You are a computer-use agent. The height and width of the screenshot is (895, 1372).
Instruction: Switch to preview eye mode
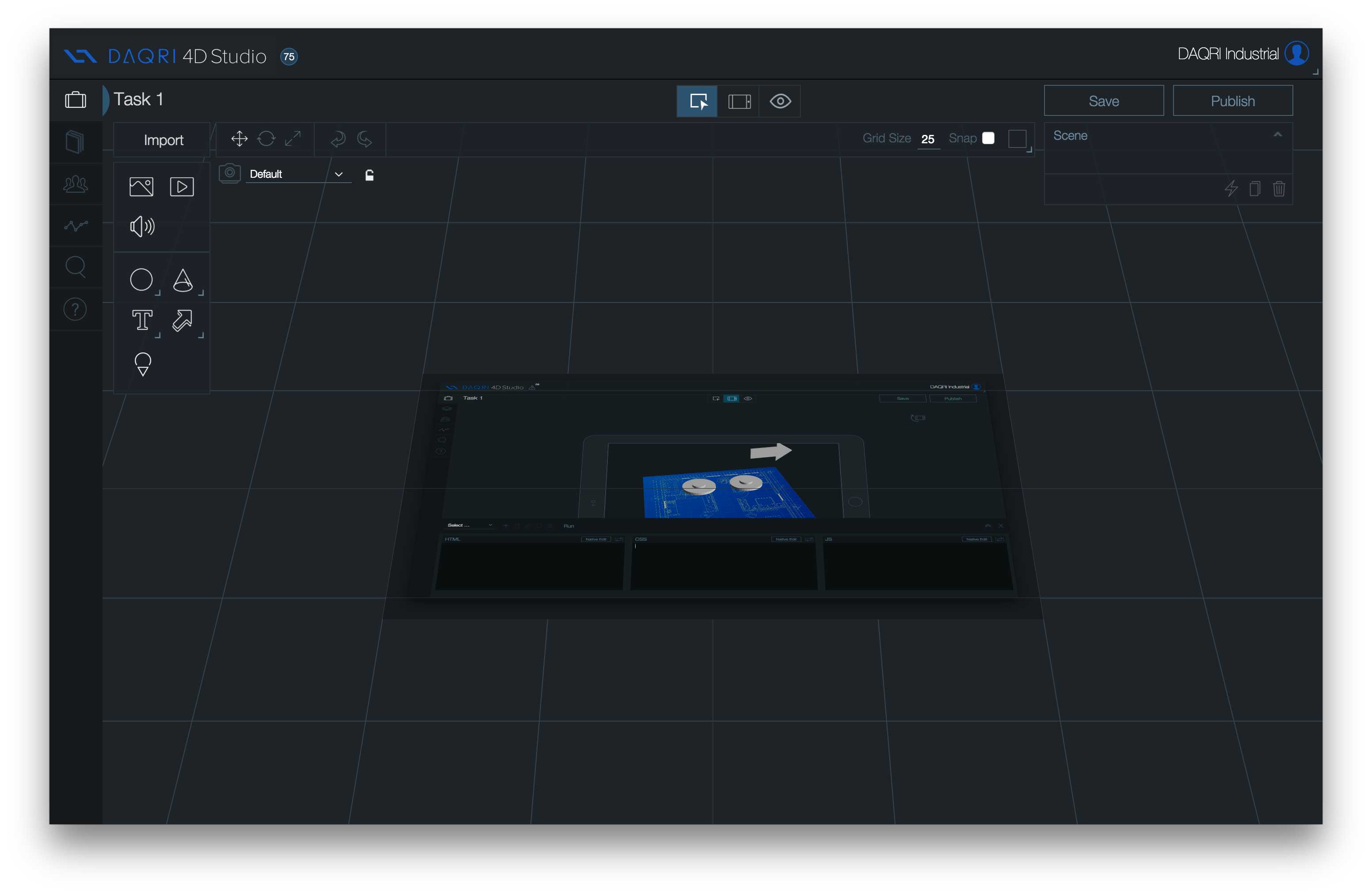point(780,102)
